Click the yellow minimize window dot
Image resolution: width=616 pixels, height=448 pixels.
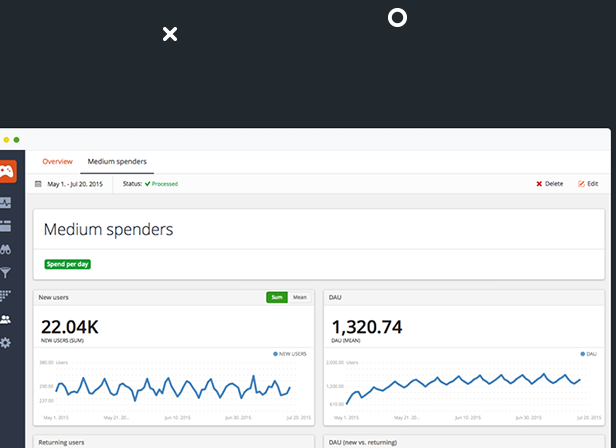[x=6, y=140]
